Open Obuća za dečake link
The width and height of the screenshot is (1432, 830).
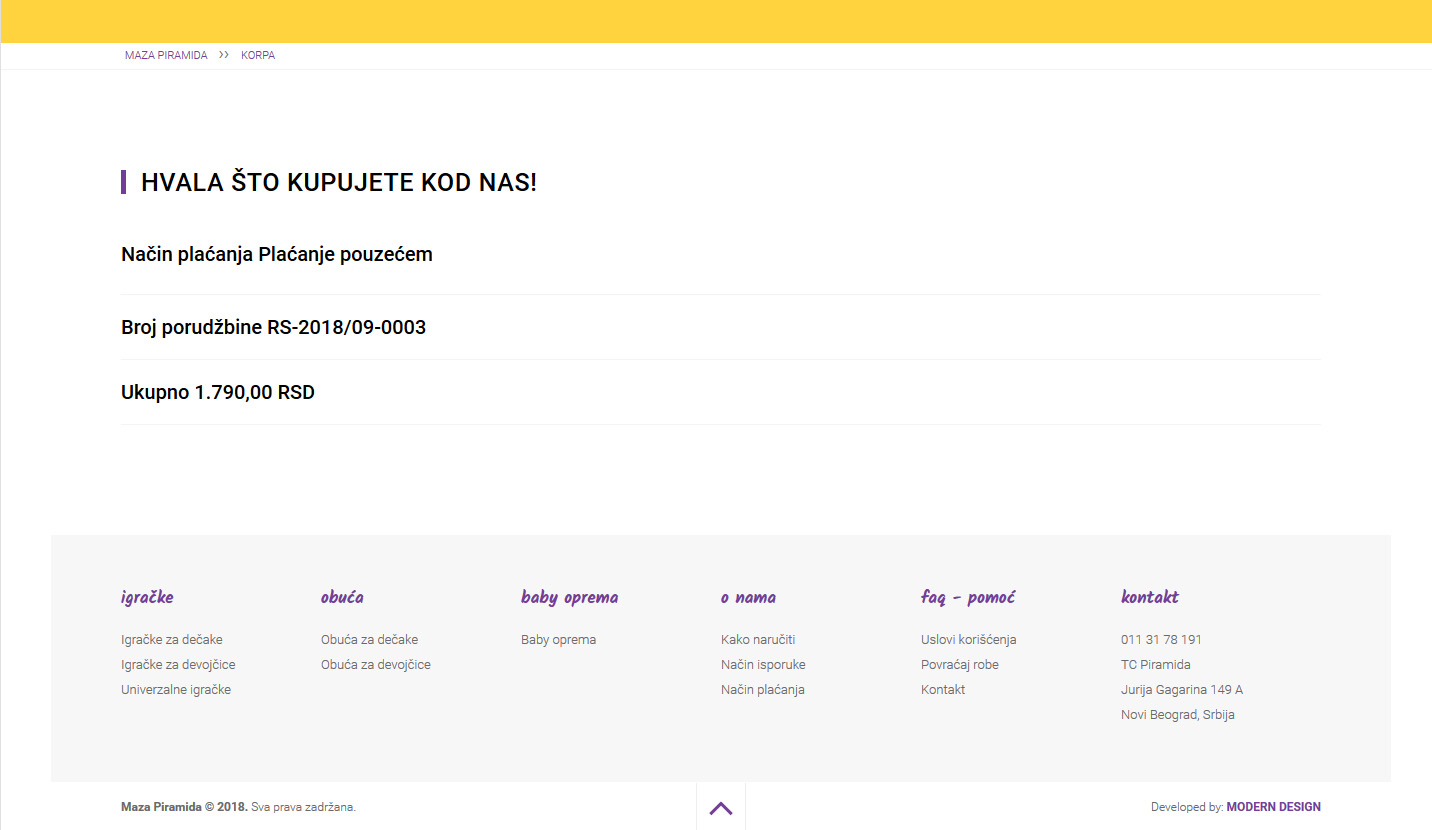point(369,640)
